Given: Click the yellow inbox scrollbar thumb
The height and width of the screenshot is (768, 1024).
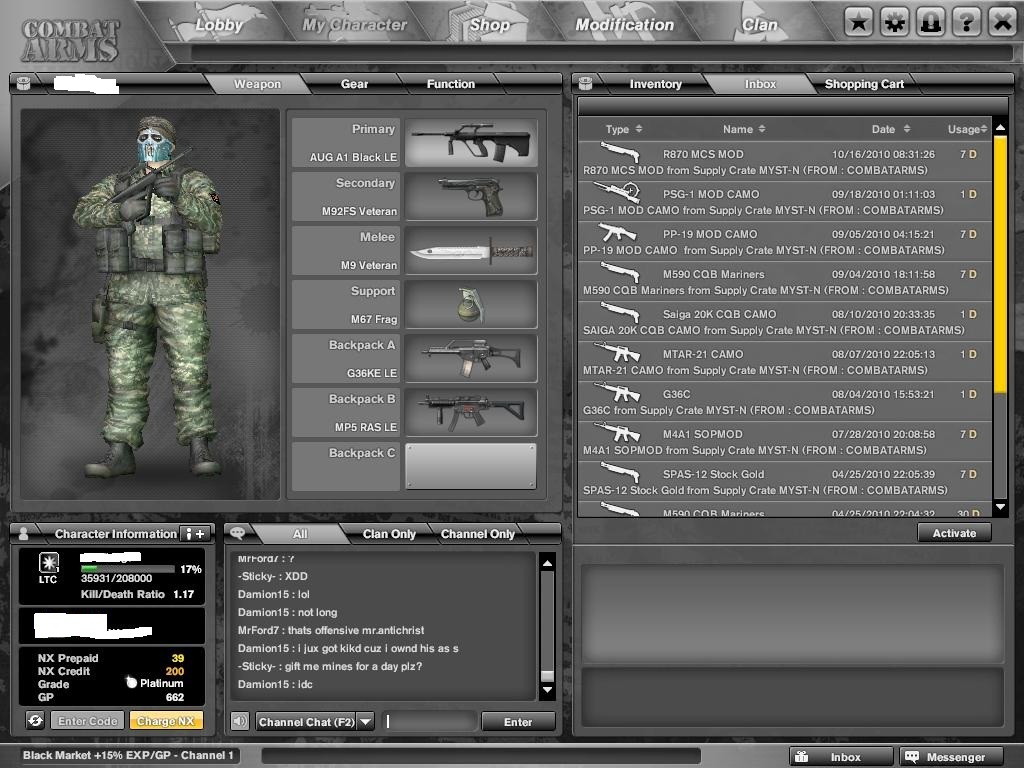Looking at the screenshot, I should pyautogui.click(x=1000, y=264).
